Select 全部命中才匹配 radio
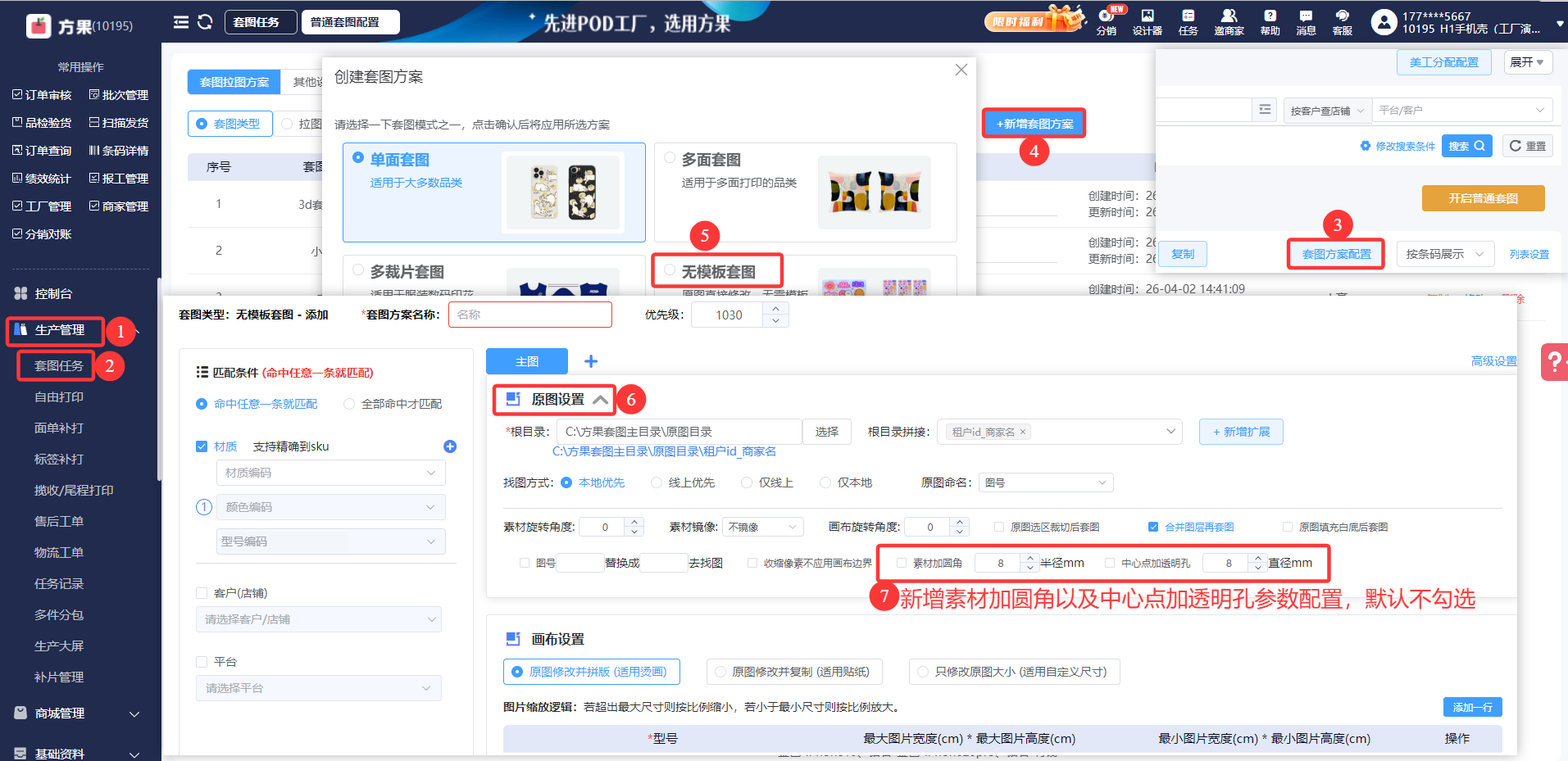Screen dimensions: 1568x761 350,404
